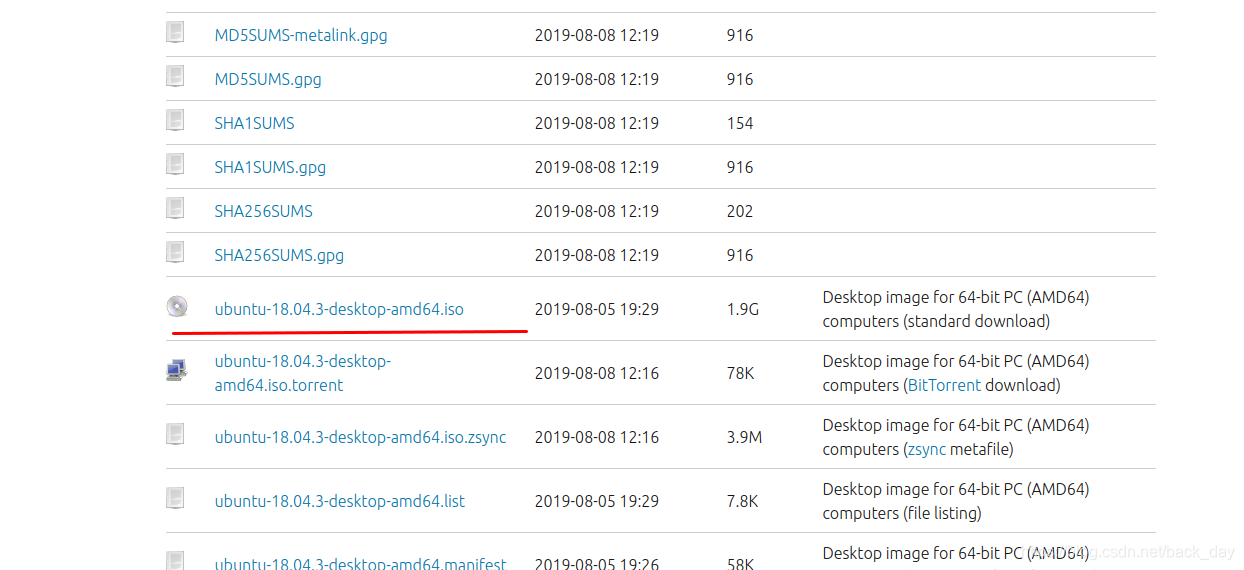Viewport: 1244px width, 570px height.
Task: Click the 7.8K size of the list file
Action: coord(743,501)
